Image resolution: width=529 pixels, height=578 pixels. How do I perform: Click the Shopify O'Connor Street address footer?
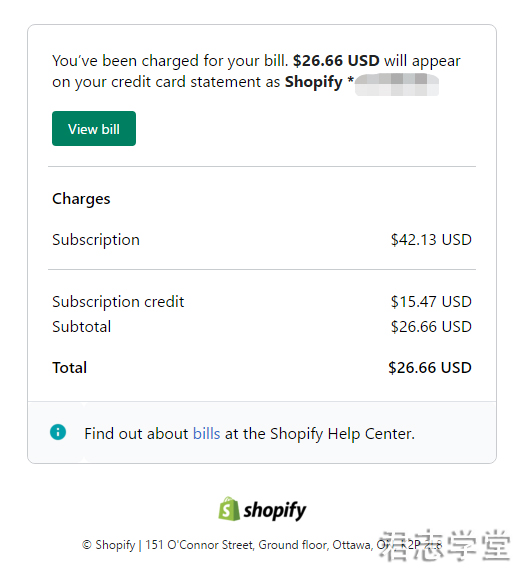tap(262, 545)
